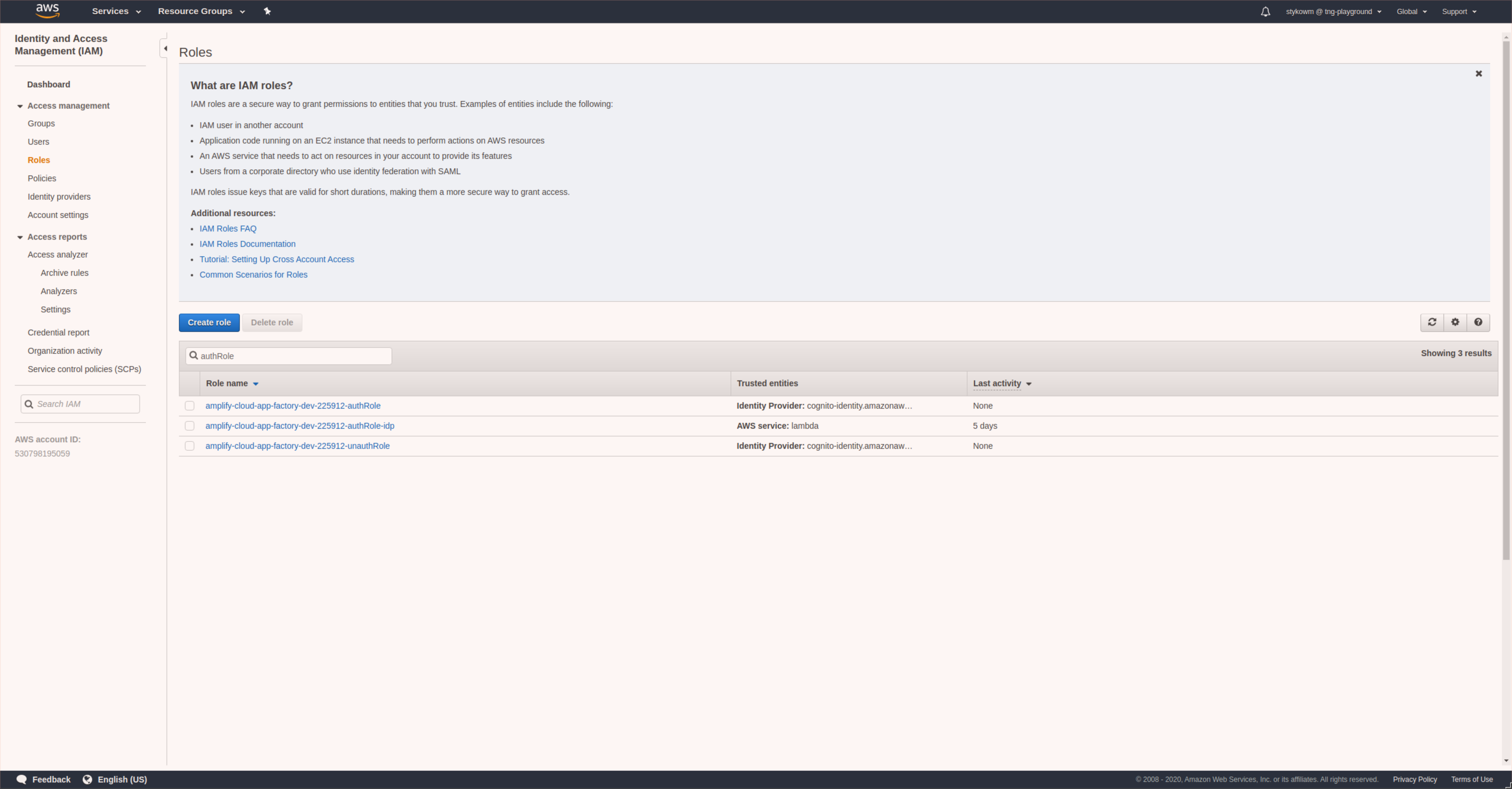Click the notifications bell icon

(1264, 11)
